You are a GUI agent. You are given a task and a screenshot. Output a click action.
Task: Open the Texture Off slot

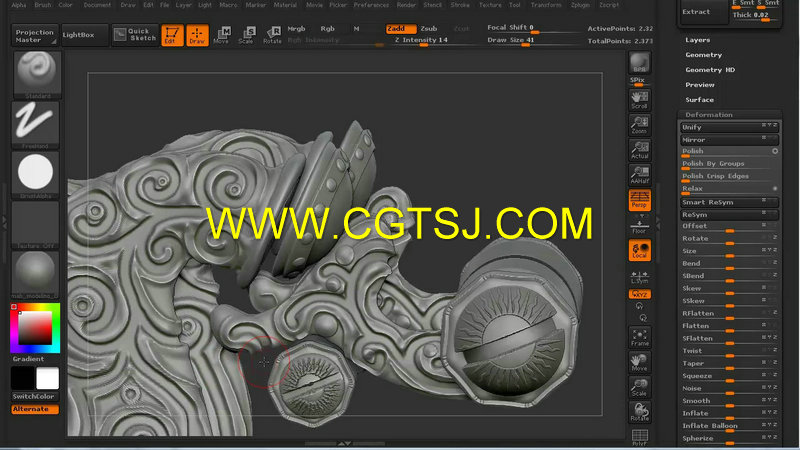[x=35, y=225]
